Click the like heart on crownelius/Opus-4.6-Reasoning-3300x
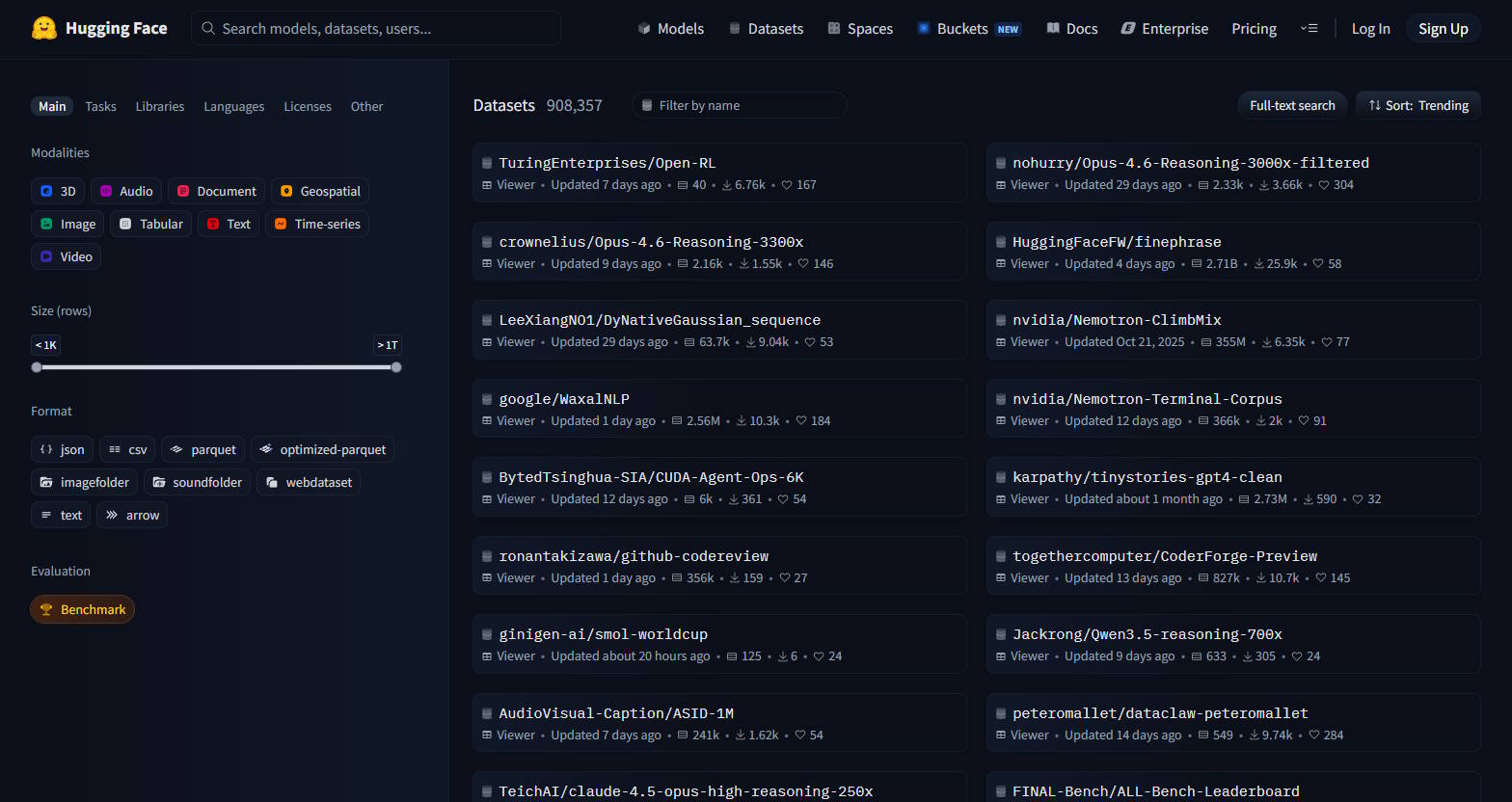1512x802 pixels. (803, 263)
